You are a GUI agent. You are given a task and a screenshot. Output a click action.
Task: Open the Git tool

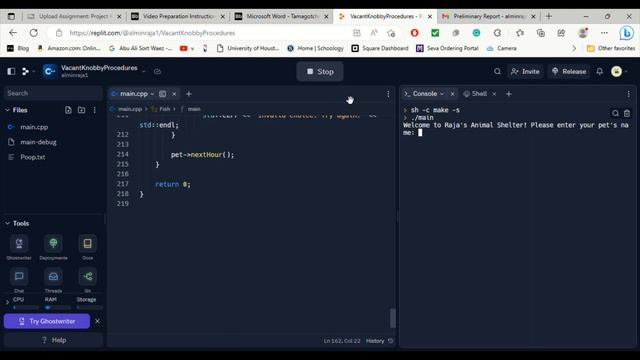(87, 280)
